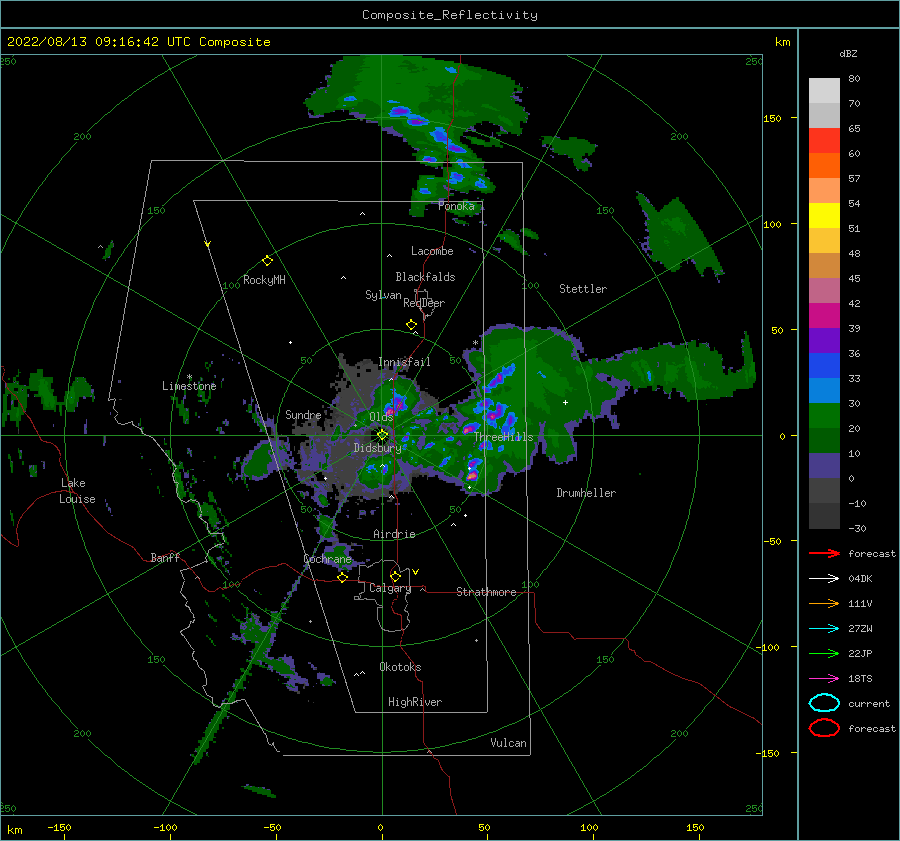This screenshot has width=900, height=841.
Task: Click the Strathmore city label
Action: [486, 592]
